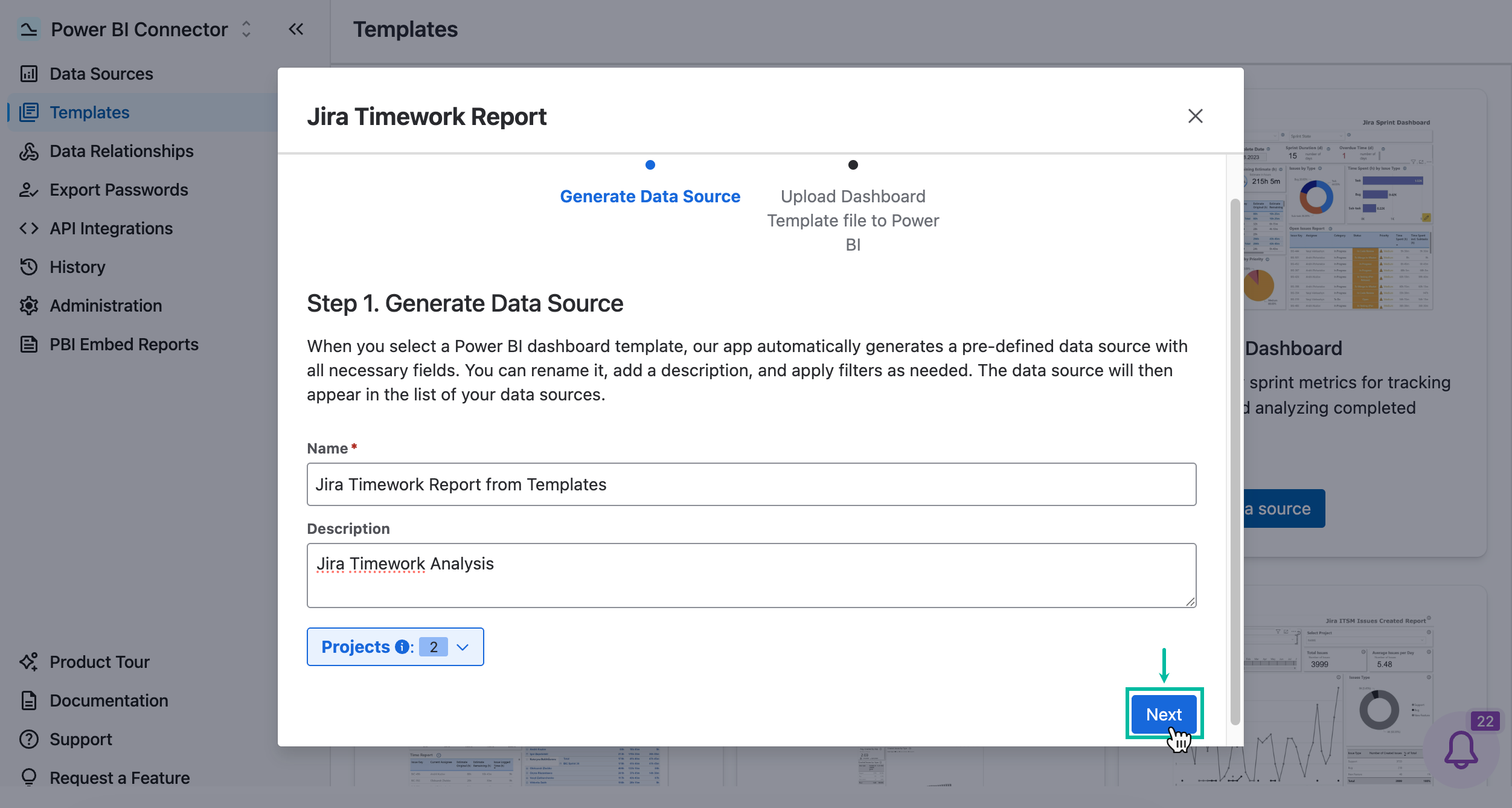Open PBI Embed Reports page

(124, 344)
